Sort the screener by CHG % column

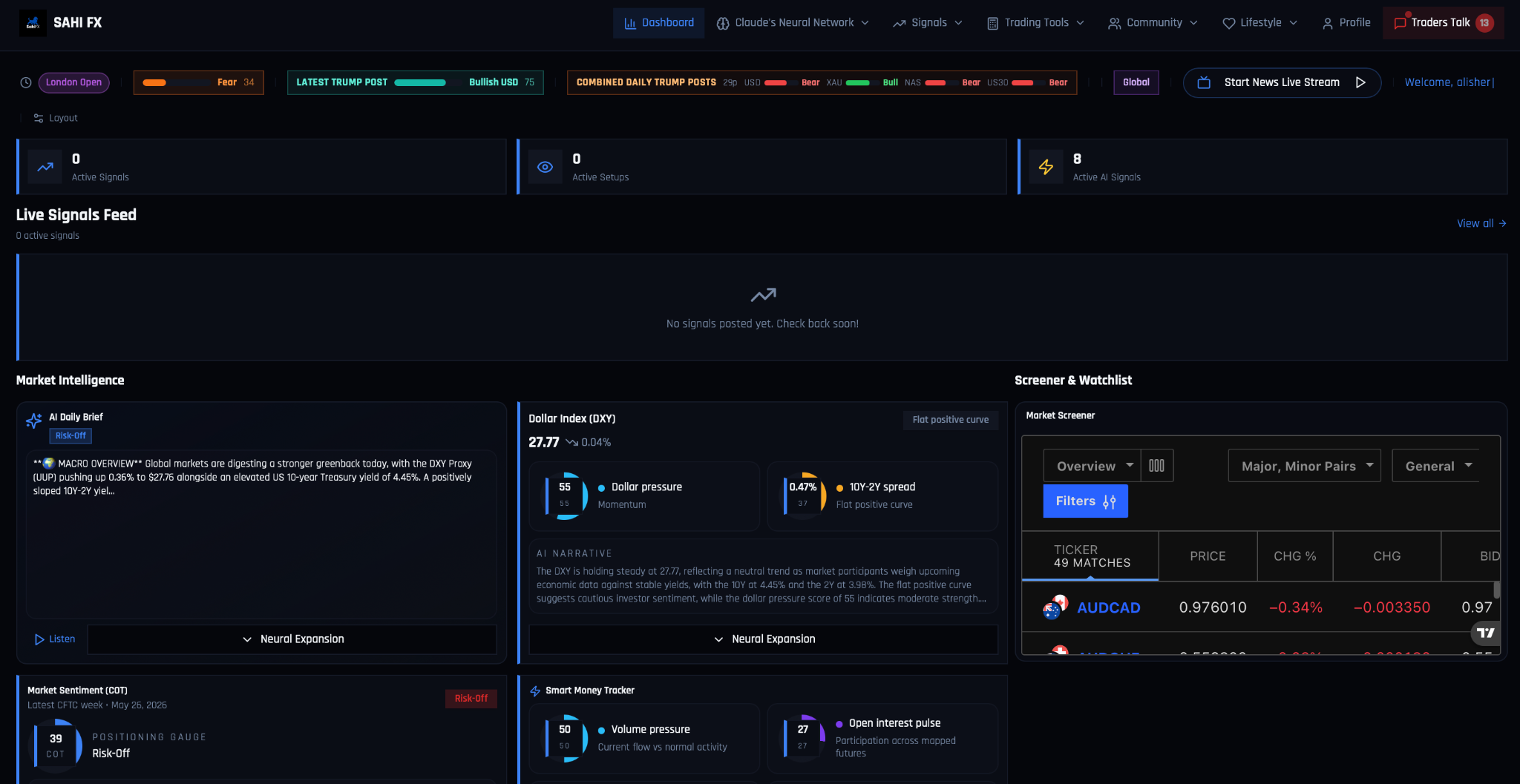point(1295,556)
